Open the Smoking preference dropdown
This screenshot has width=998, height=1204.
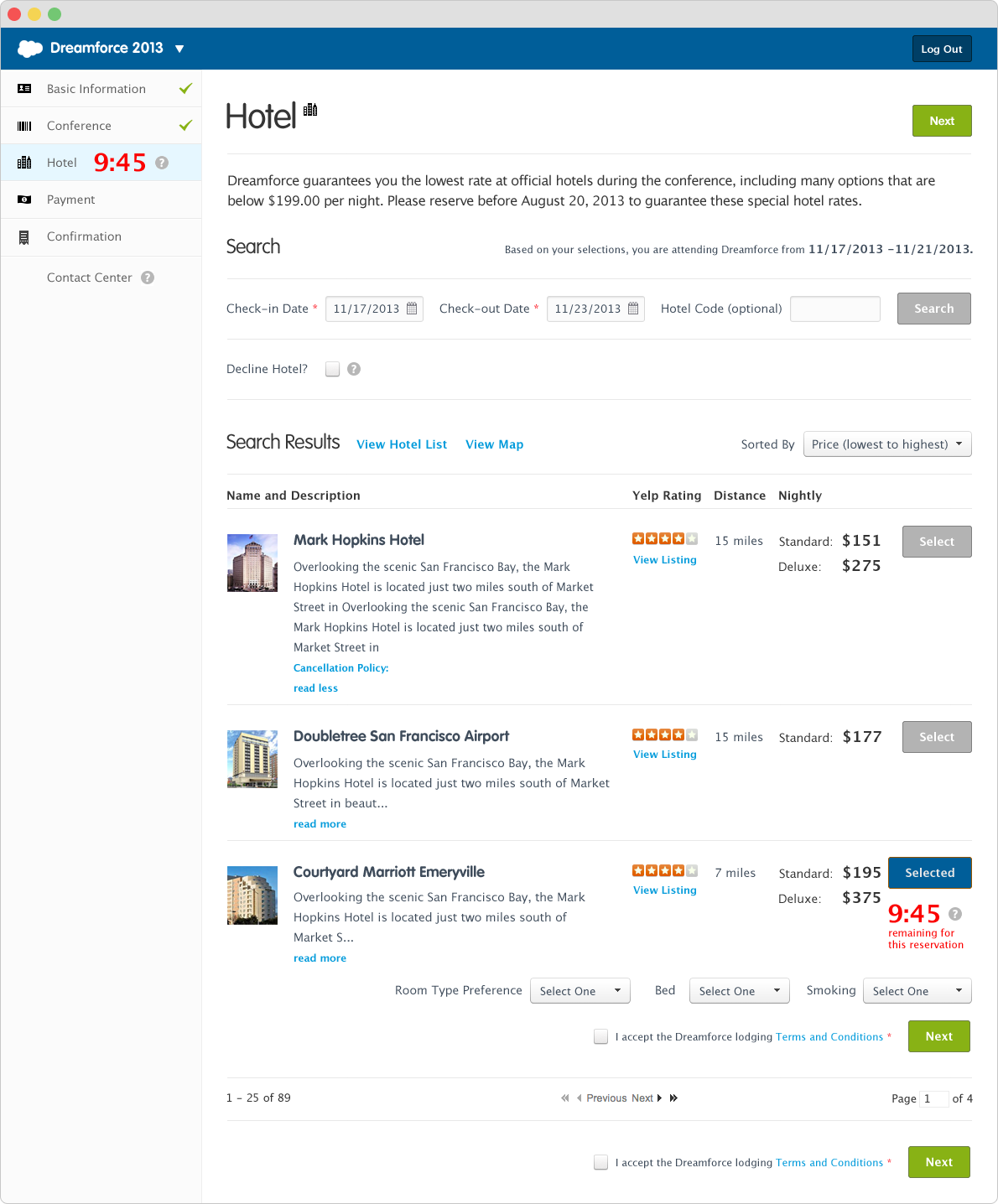tap(917, 990)
